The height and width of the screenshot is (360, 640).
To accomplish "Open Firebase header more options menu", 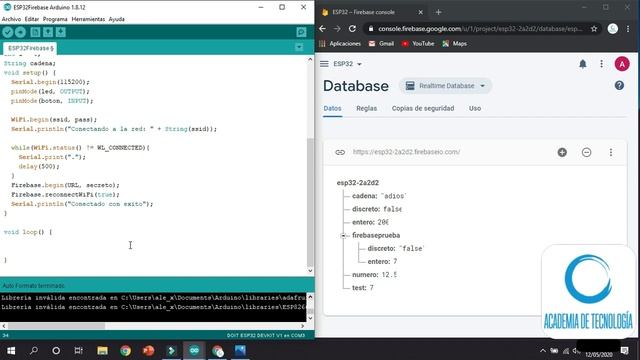I will click(x=602, y=64).
